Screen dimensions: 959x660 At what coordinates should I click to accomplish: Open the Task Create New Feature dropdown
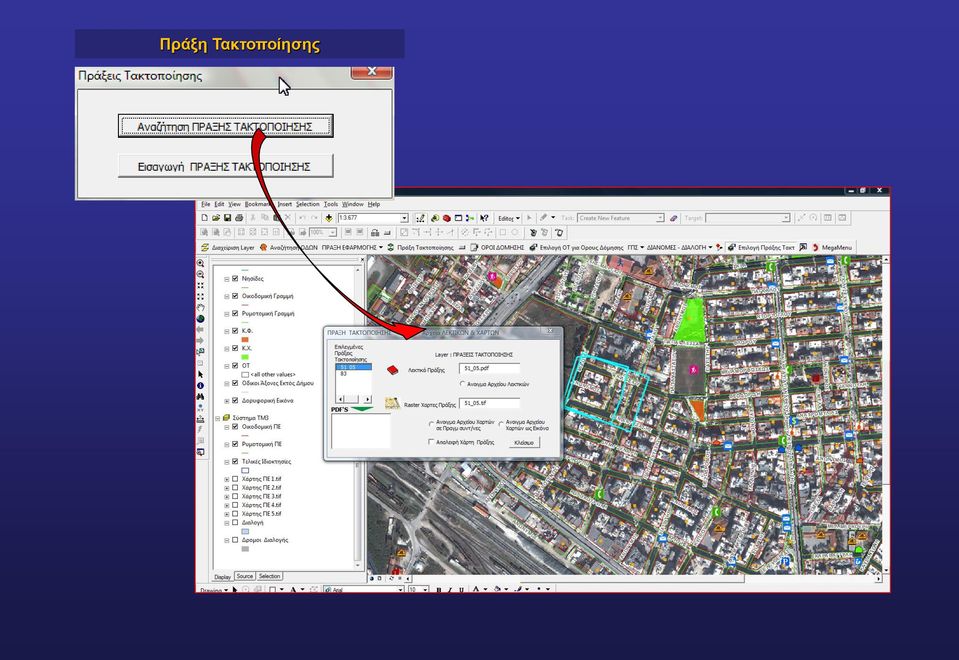click(660, 218)
